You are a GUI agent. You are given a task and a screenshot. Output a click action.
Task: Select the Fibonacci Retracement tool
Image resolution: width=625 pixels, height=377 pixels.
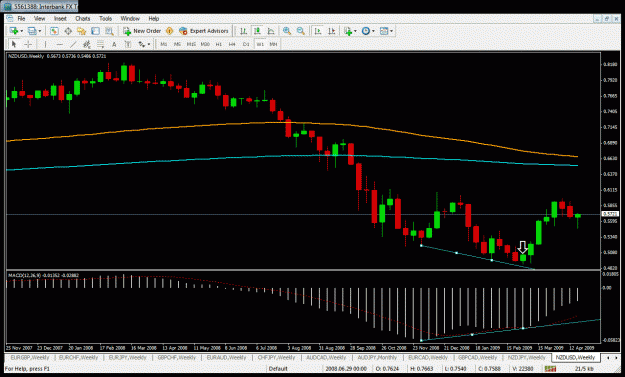[x=100, y=44]
